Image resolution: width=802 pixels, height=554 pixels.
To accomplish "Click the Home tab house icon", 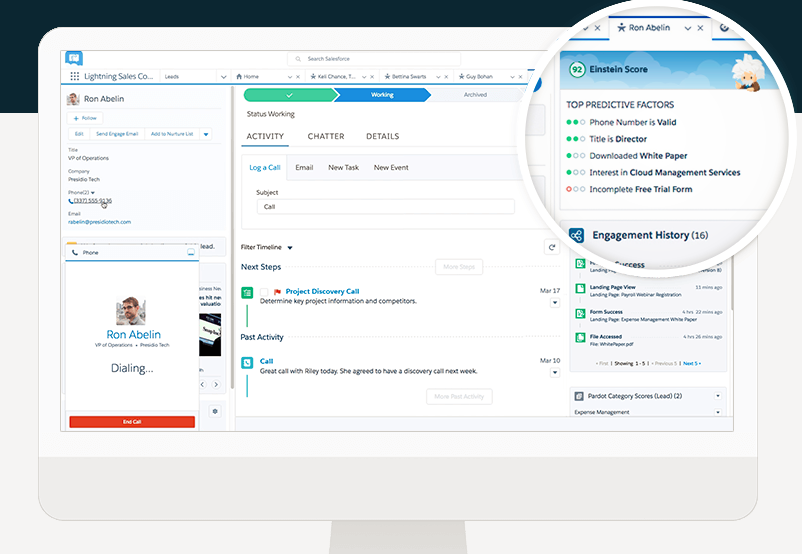I will point(239,77).
